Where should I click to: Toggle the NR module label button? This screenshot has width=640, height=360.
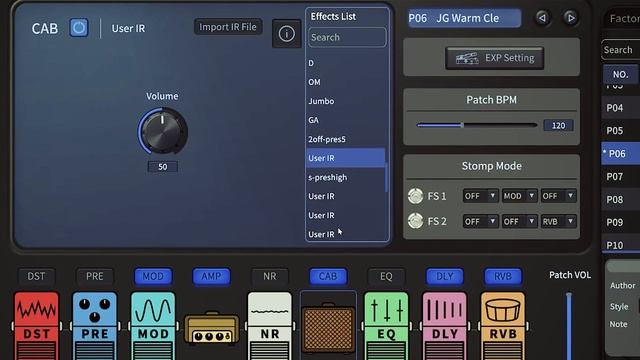pyautogui.click(x=270, y=276)
